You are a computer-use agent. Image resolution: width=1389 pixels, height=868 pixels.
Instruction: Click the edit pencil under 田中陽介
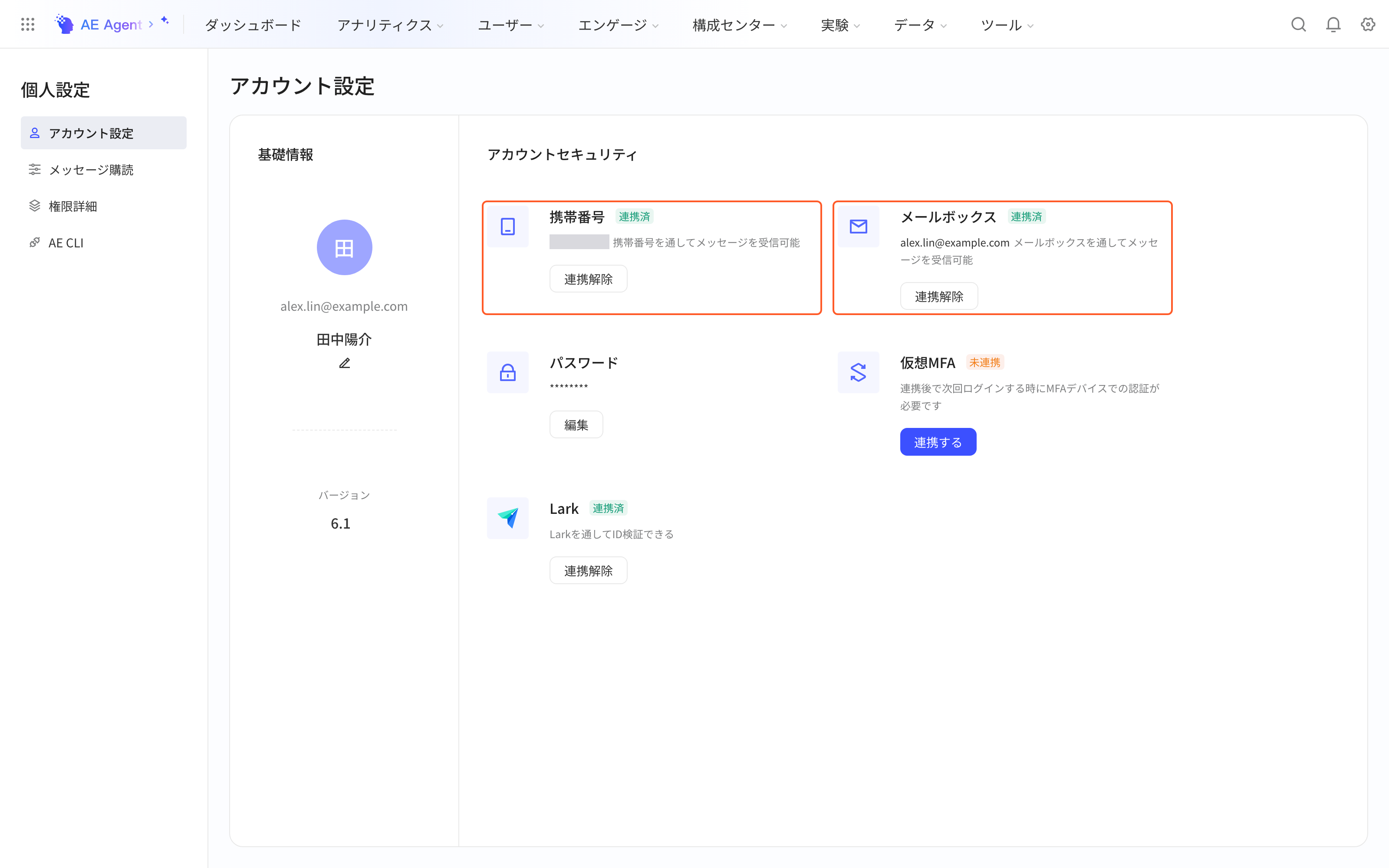[344, 363]
